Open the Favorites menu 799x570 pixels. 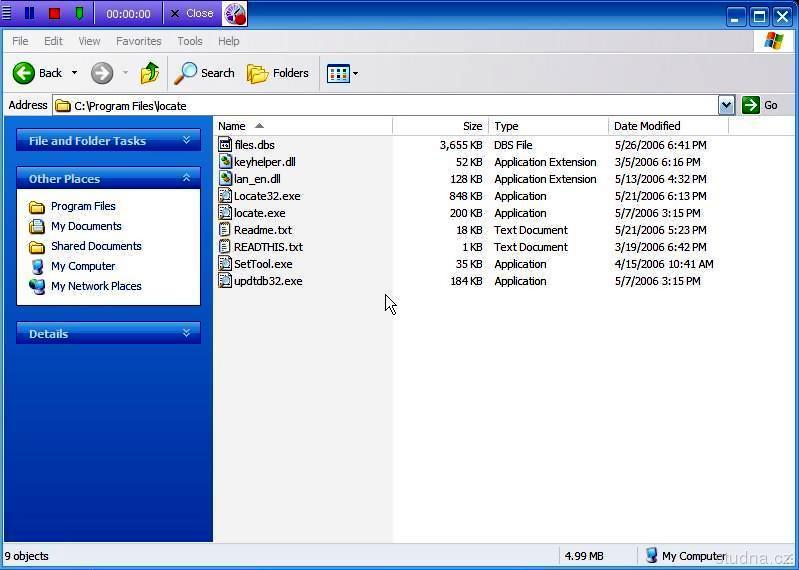tap(138, 41)
